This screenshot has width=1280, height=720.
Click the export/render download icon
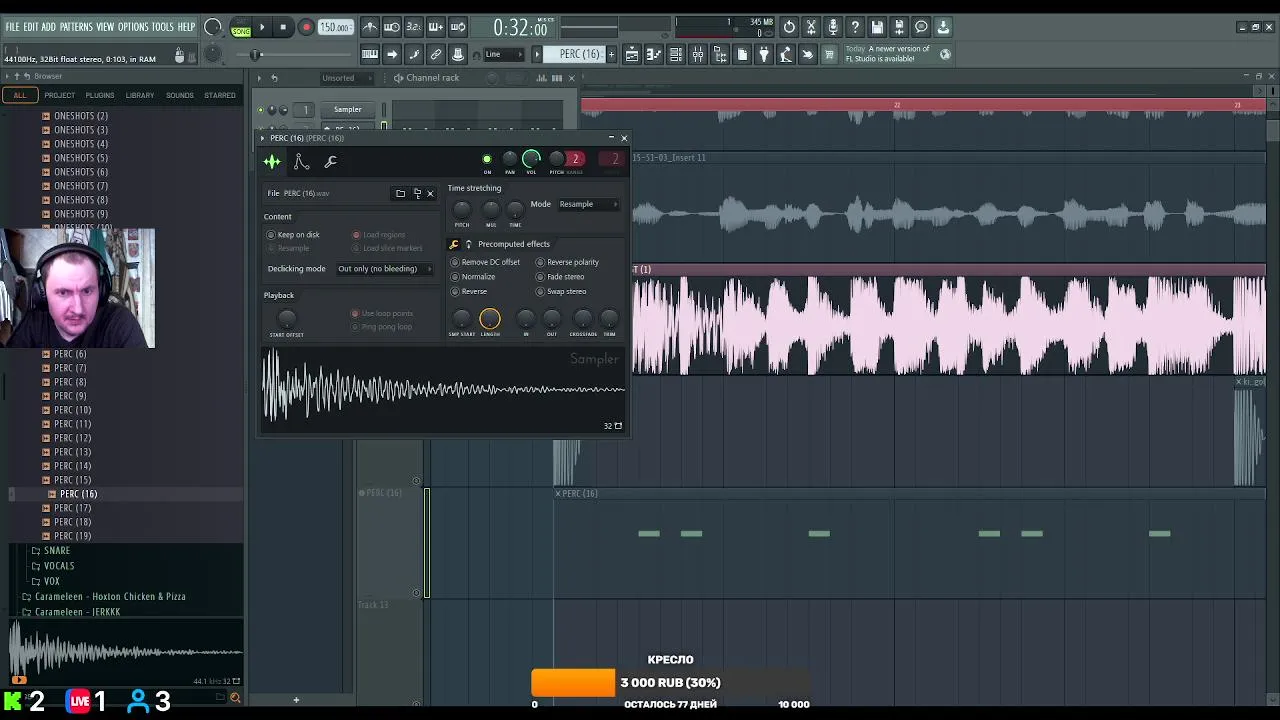943,27
